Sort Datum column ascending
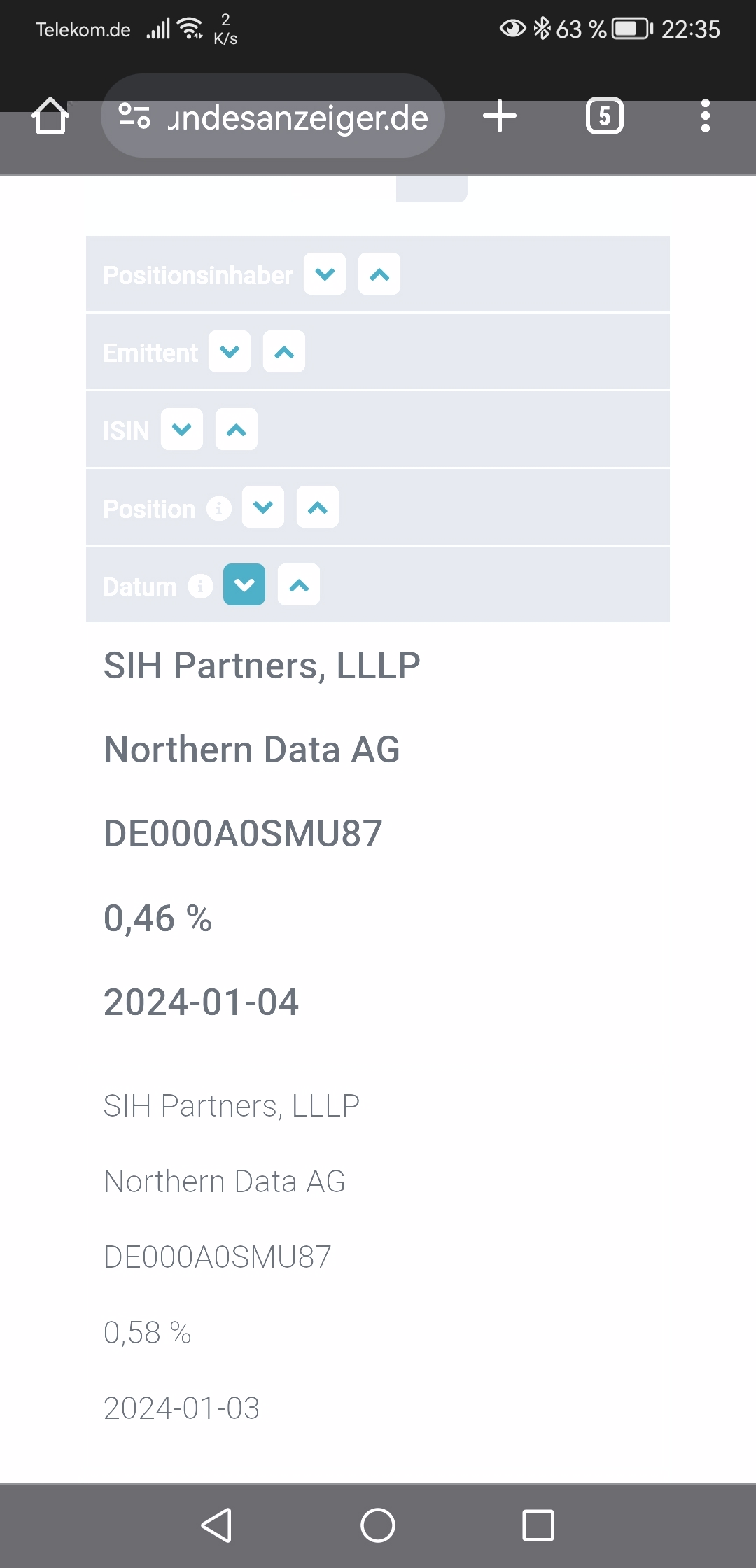 pyautogui.click(x=299, y=585)
